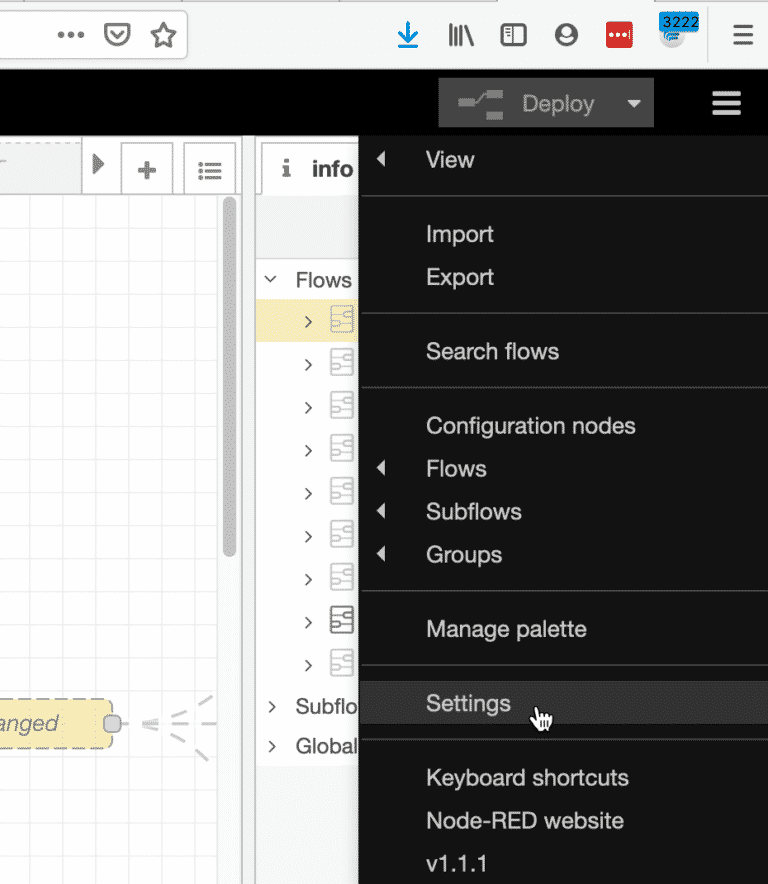Close the Node-RED main menu hamburger
Viewport: 768px width, 884px height.
(x=726, y=103)
